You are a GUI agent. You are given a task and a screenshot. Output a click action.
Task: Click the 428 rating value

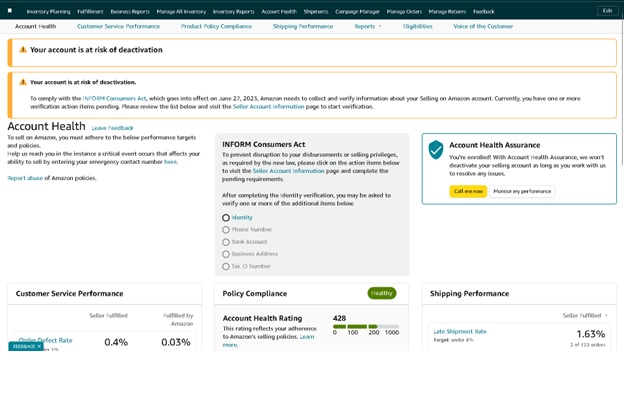tap(339, 318)
